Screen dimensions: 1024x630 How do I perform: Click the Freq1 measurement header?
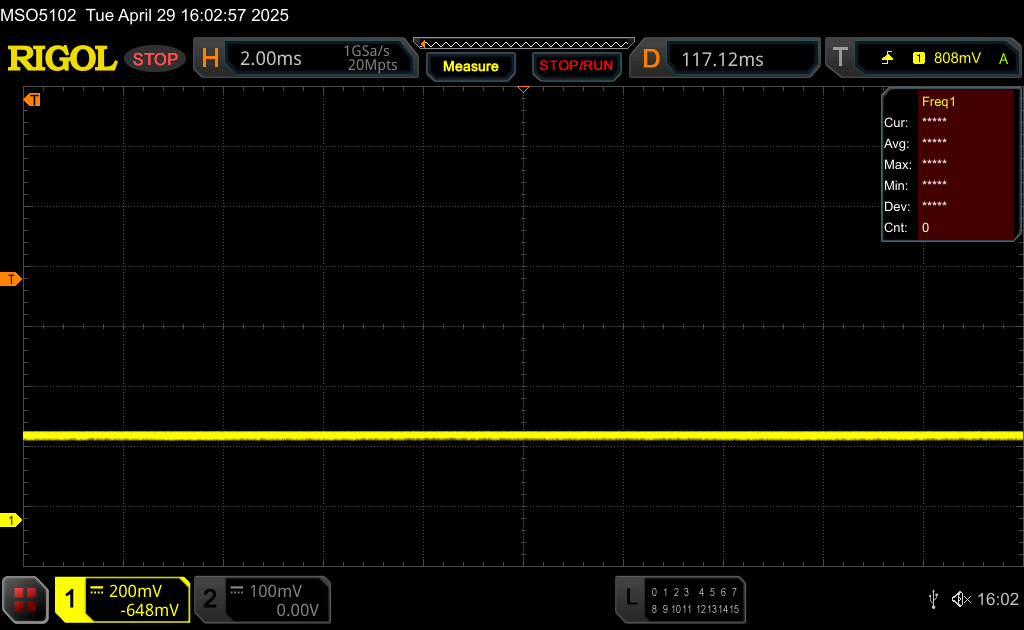(x=938, y=102)
